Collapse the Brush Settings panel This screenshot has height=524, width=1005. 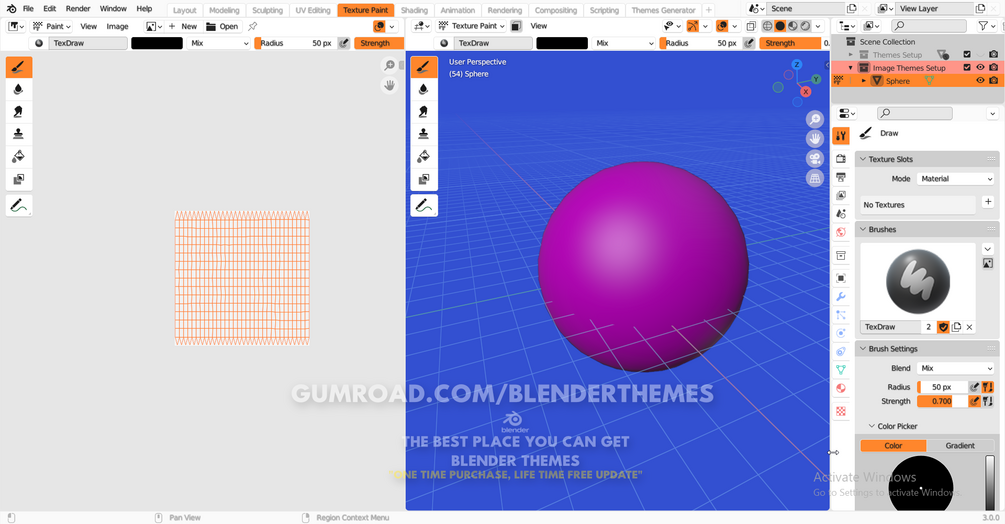coord(863,348)
